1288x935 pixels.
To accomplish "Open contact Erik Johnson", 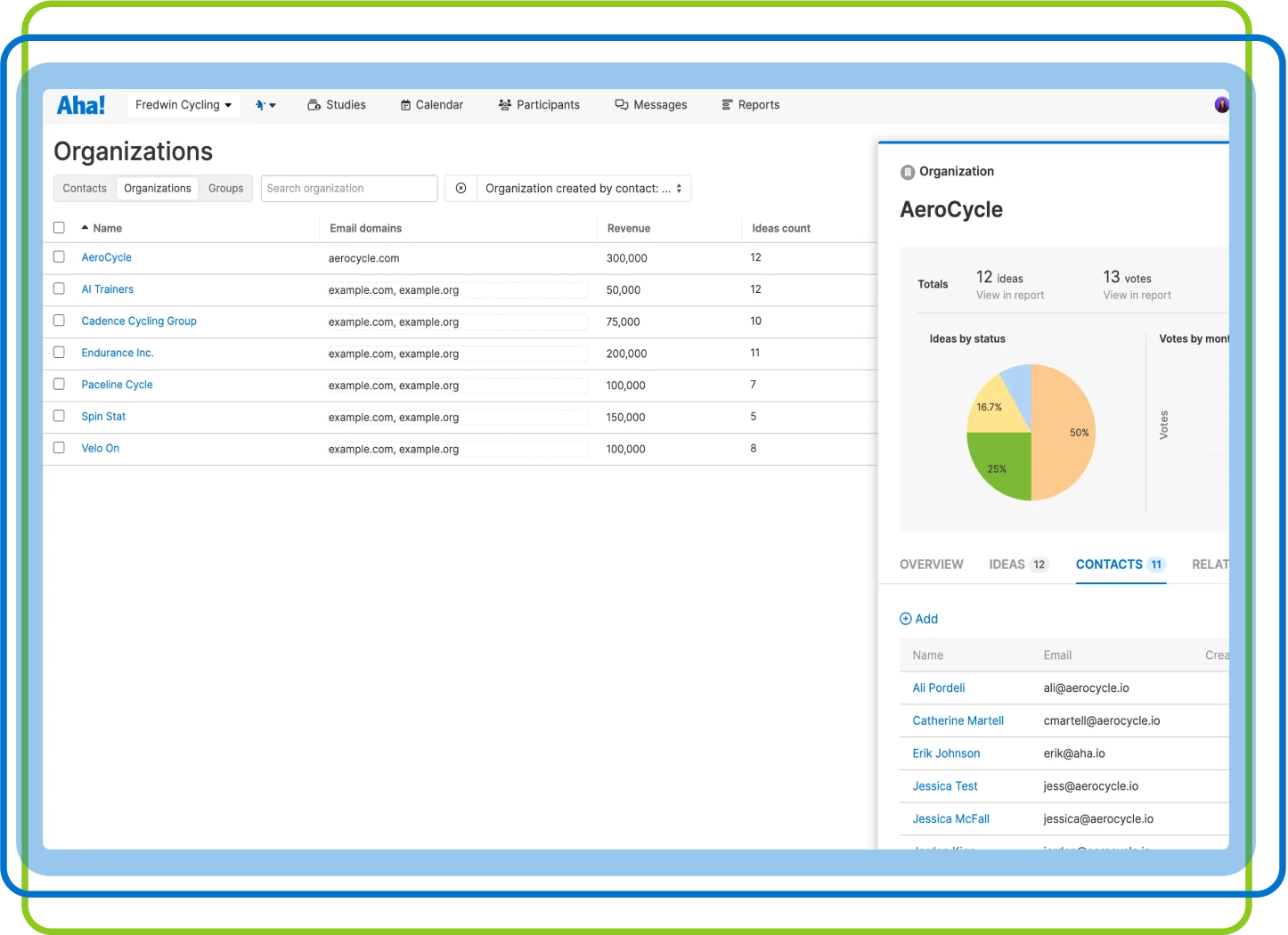I will (x=946, y=753).
